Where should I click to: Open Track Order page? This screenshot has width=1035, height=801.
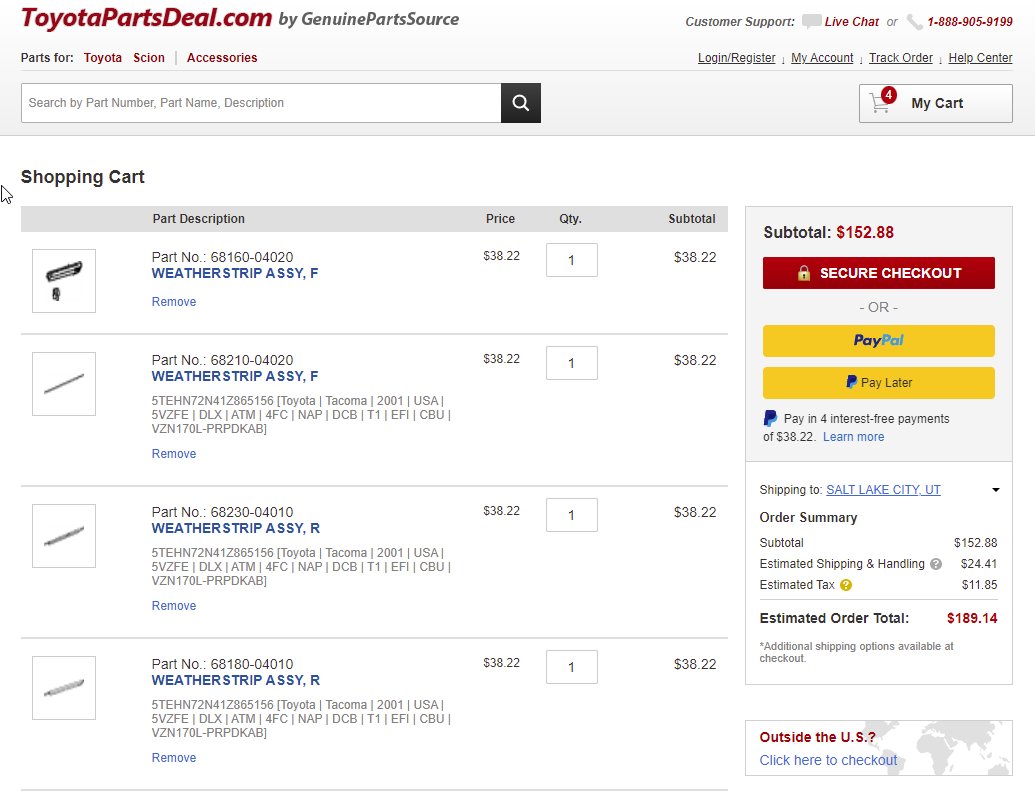(900, 58)
